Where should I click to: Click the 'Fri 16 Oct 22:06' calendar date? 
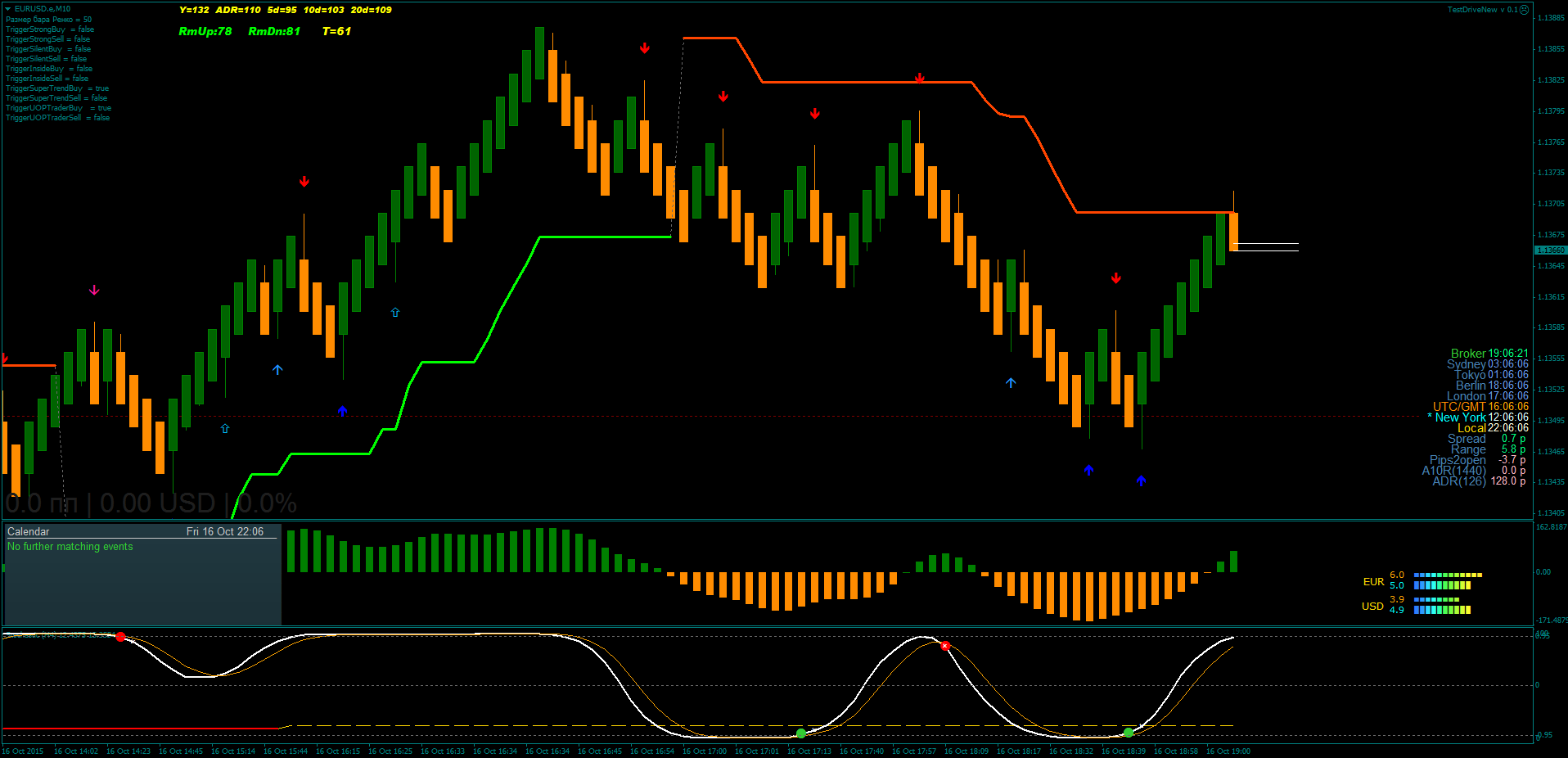point(225,531)
